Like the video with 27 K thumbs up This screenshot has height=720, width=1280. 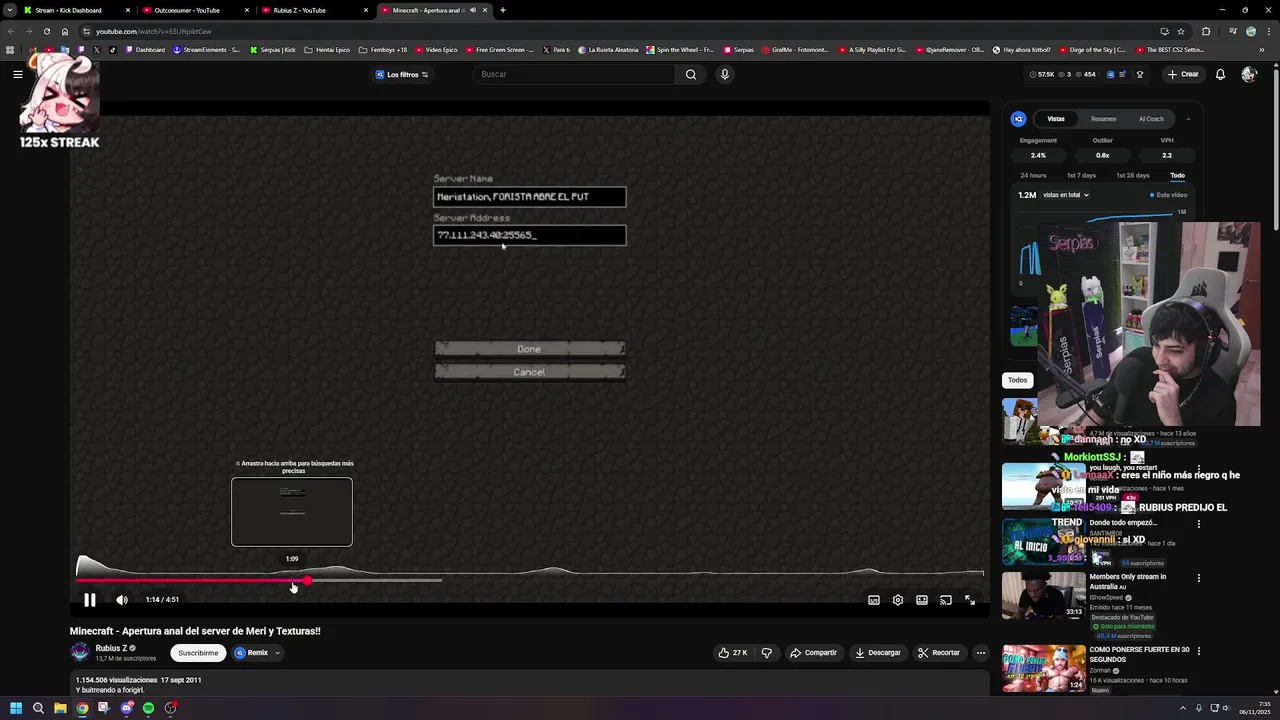[733, 653]
